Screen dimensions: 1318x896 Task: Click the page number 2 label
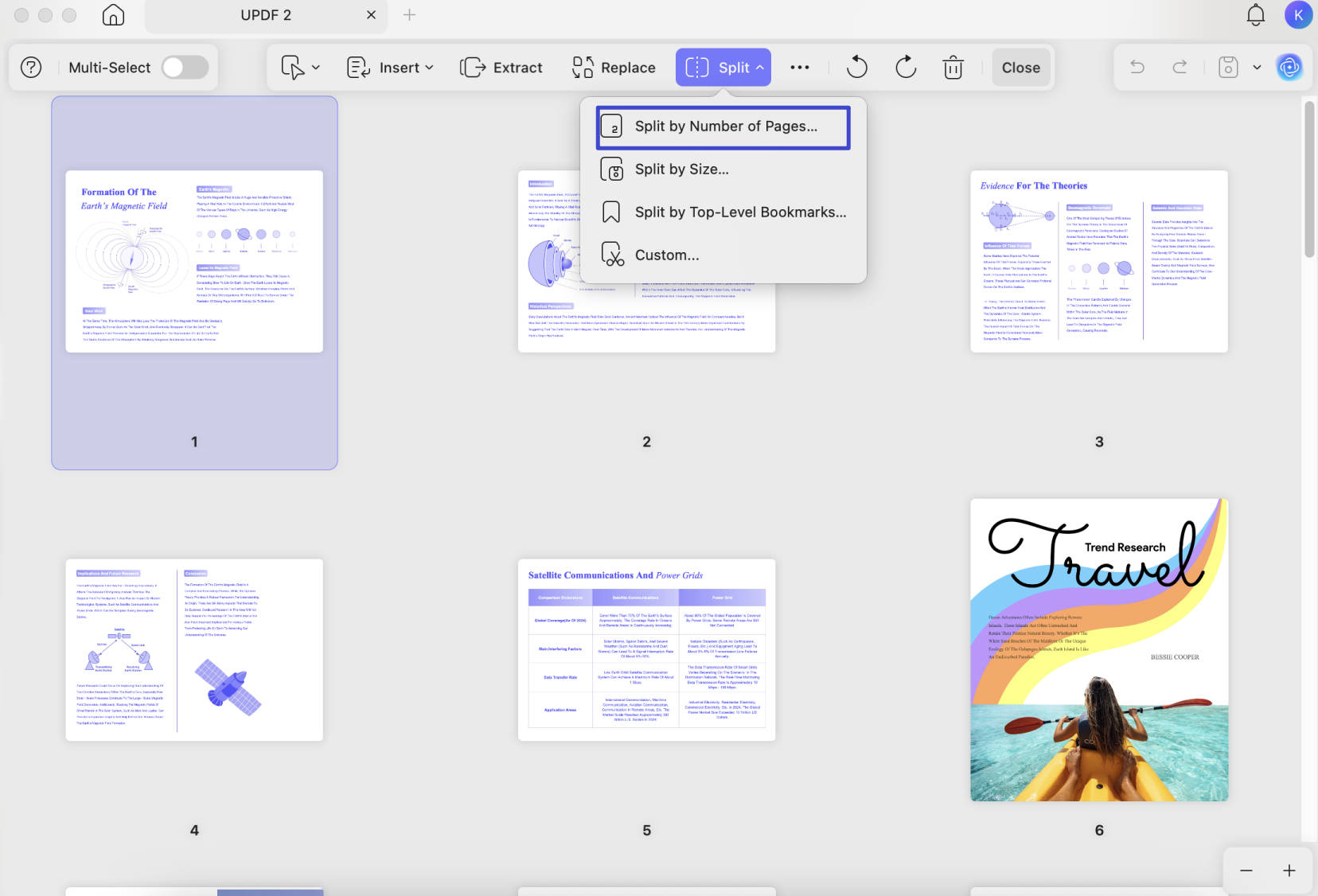646,442
